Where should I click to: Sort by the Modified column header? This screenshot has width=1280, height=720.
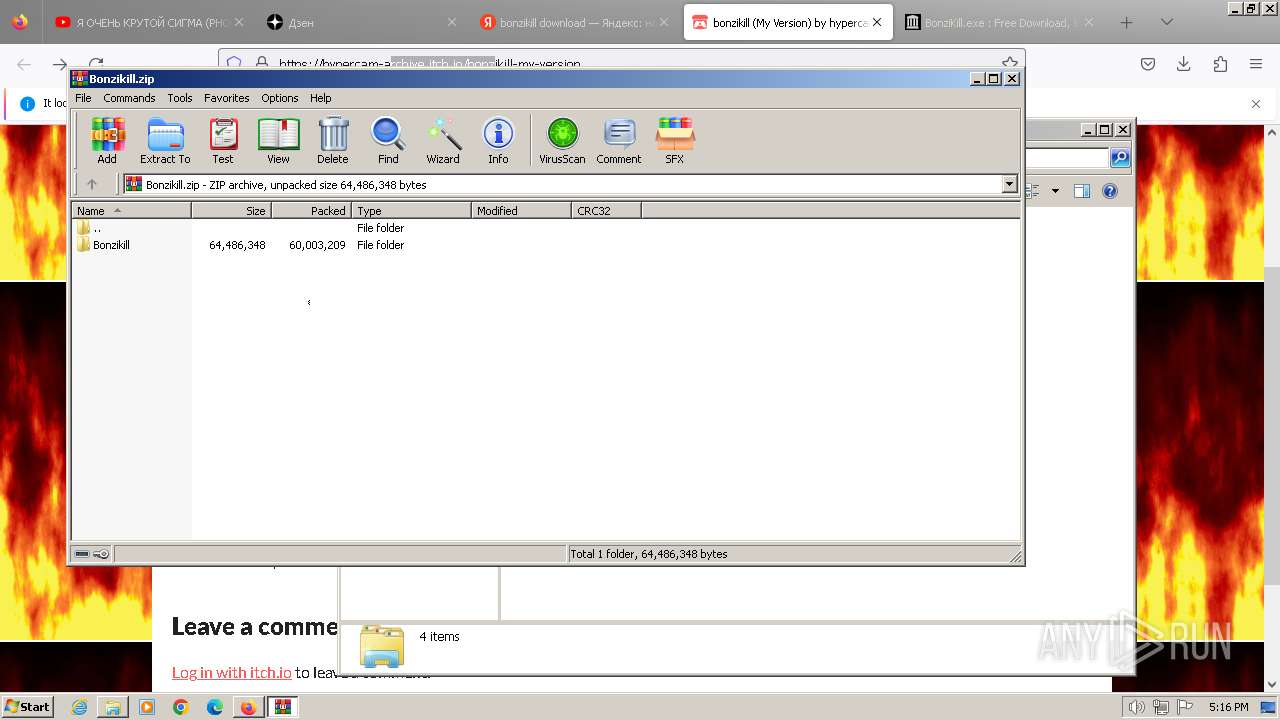click(x=521, y=211)
